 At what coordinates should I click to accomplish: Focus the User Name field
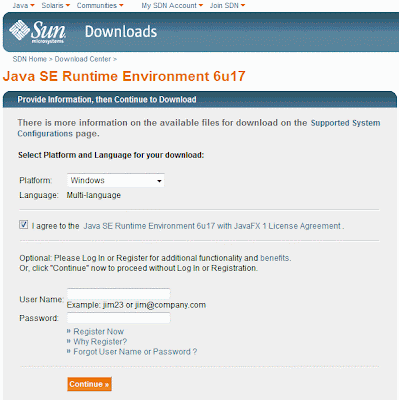click(x=118, y=294)
